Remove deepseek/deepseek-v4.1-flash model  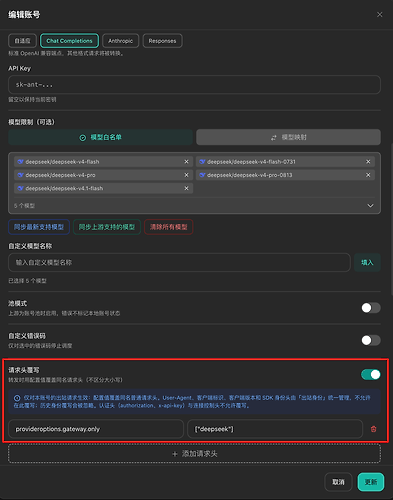point(186,188)
